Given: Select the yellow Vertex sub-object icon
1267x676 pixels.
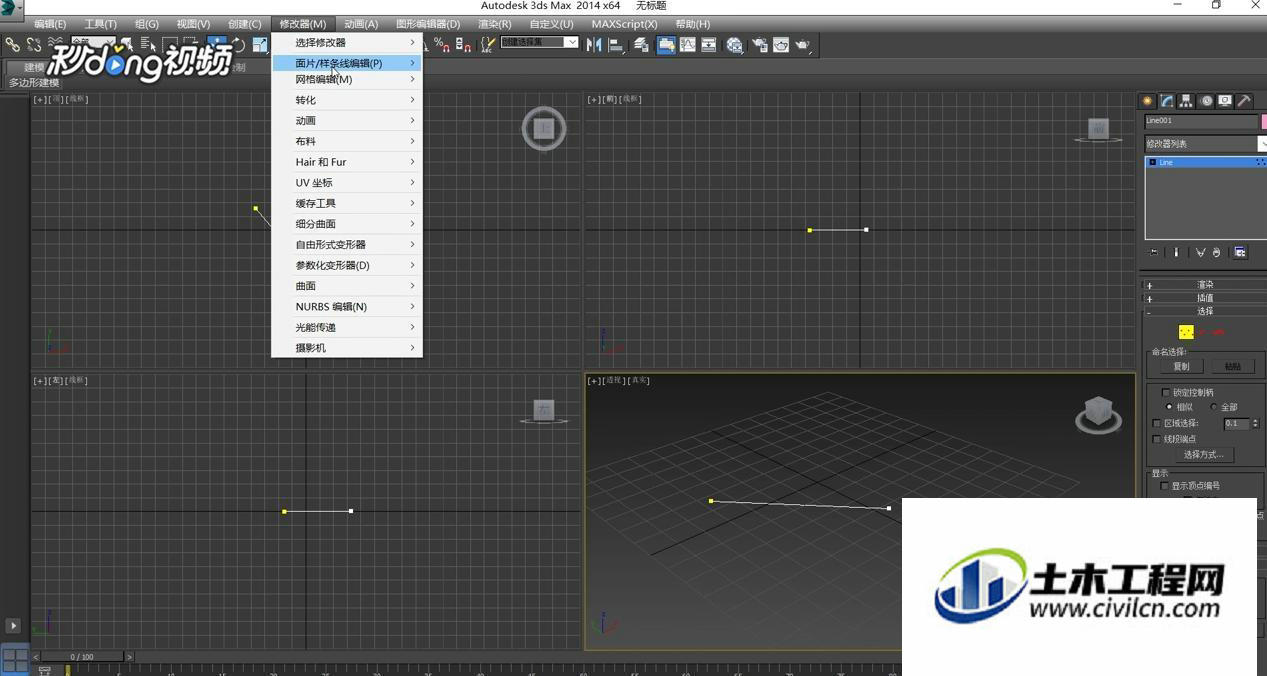Looking at the screenshot, I should click(1186, 332).
